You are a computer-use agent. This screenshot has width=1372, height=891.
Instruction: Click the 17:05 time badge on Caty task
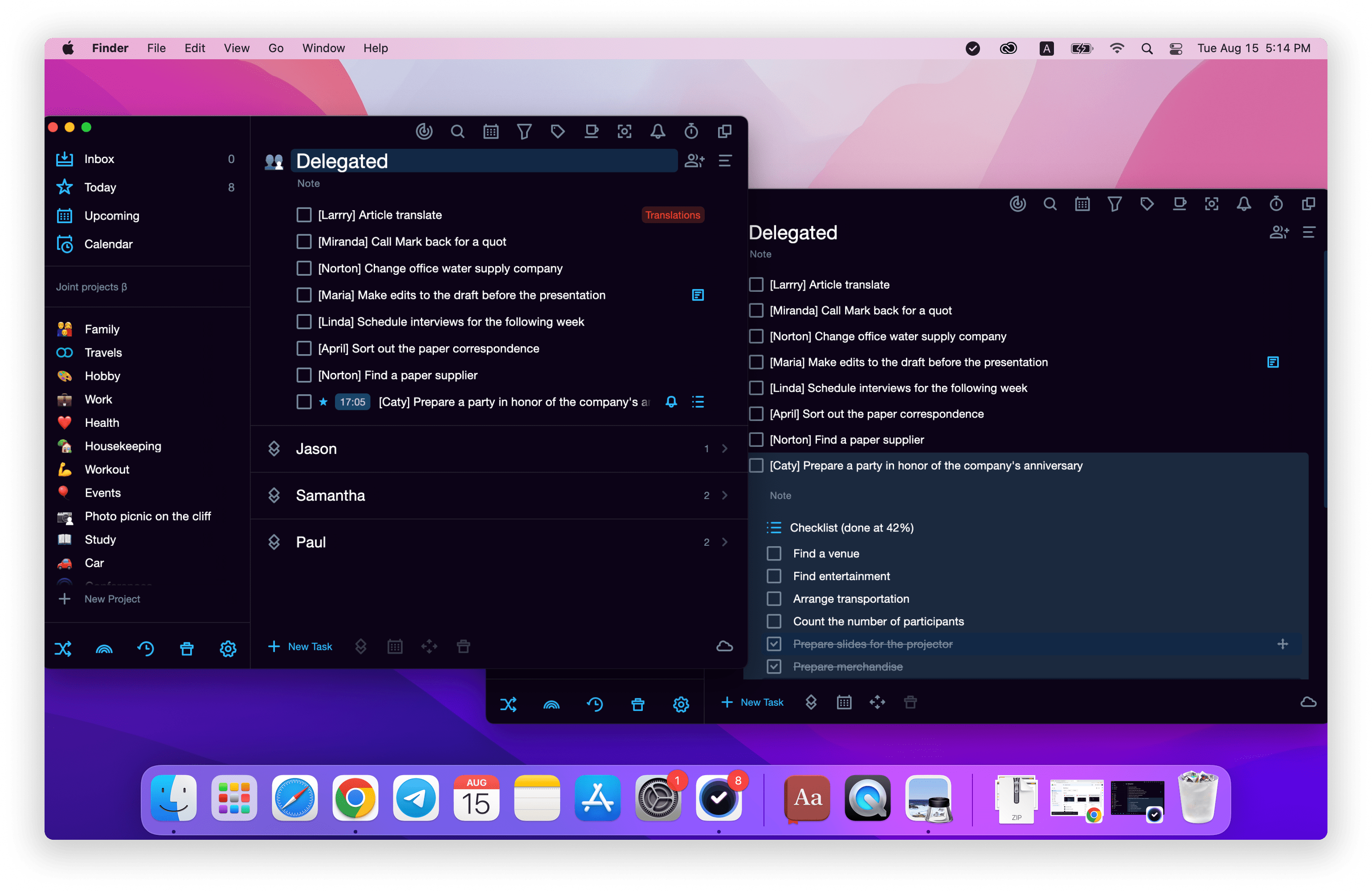click(352, 402)
